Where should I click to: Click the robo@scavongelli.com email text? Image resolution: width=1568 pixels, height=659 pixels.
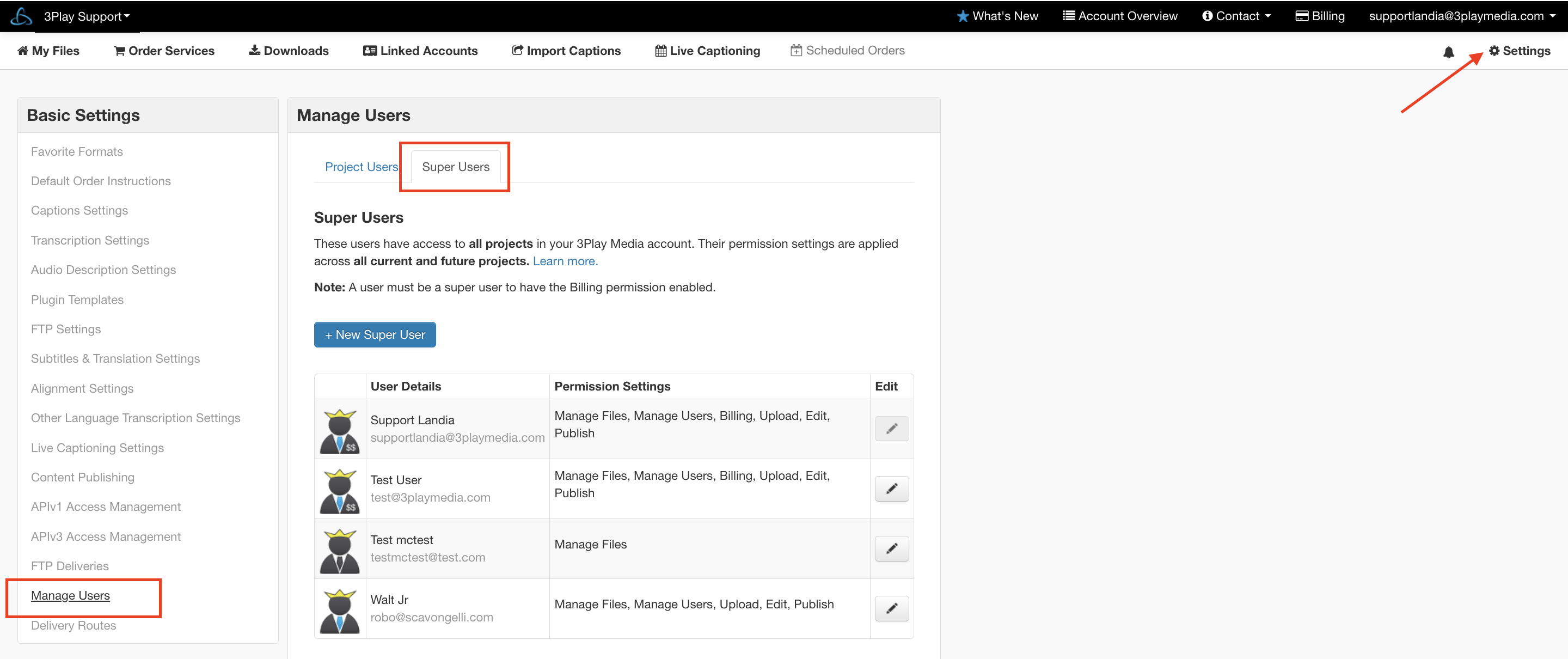click(432, 618)
